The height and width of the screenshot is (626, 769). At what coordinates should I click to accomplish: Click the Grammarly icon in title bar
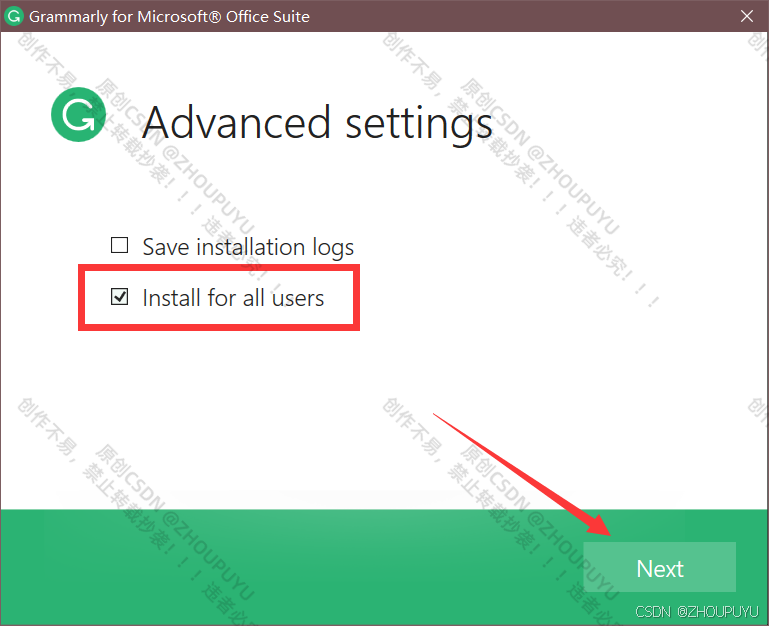(x=14, y=16)
